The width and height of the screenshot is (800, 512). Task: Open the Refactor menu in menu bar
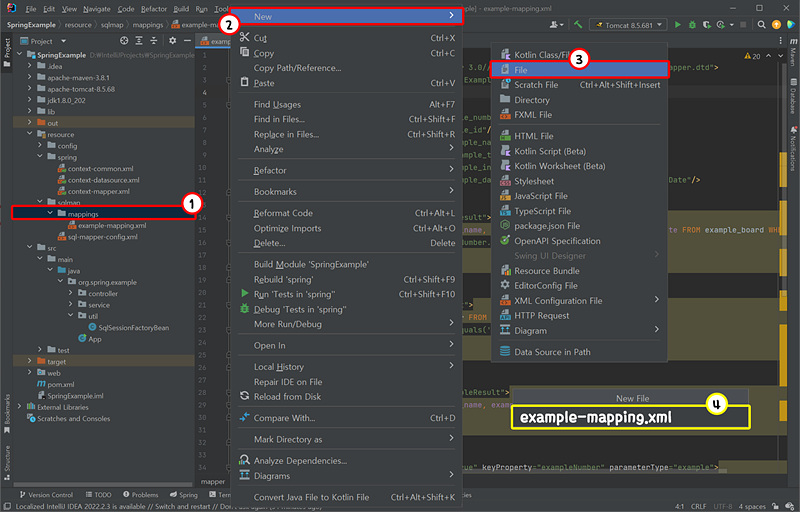(154, 9)
